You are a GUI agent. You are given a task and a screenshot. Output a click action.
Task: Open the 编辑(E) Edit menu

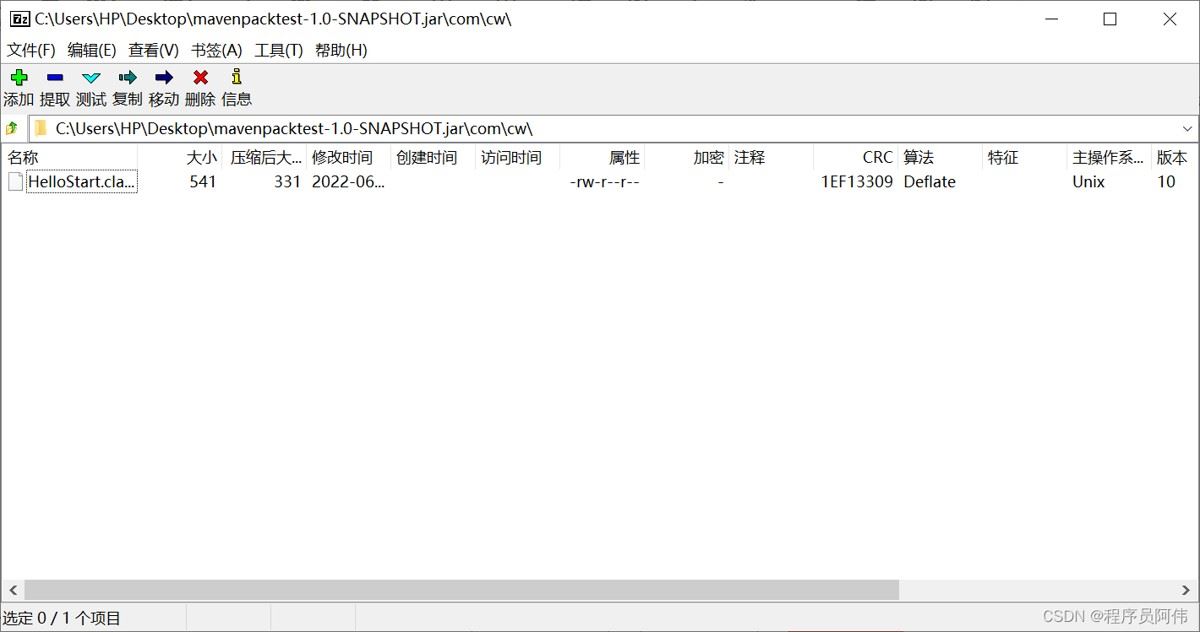click(92, 50)
